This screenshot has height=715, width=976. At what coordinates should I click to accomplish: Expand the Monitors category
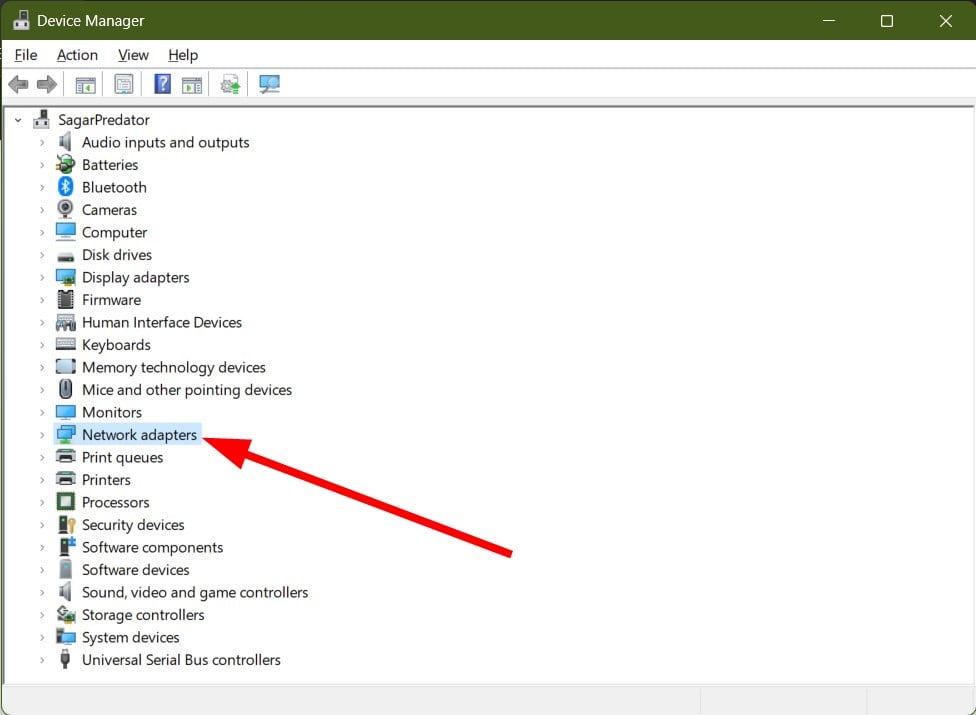pyautogui.click(x=42, y=413)
